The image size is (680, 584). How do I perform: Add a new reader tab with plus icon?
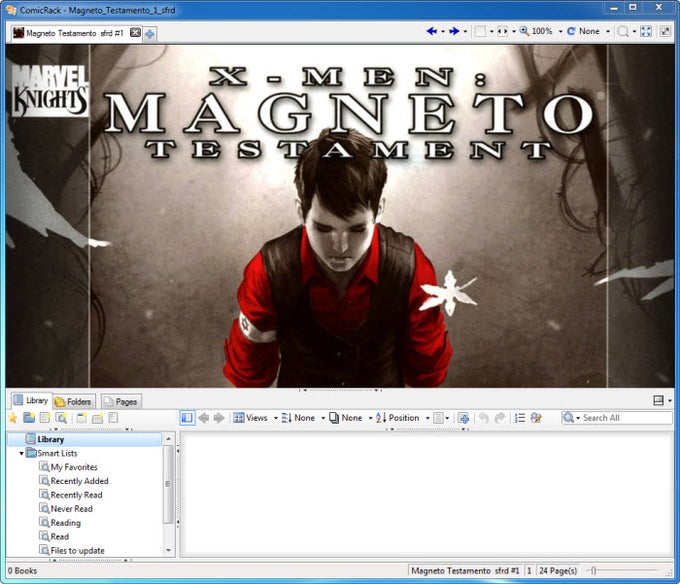tap(150, 33)
